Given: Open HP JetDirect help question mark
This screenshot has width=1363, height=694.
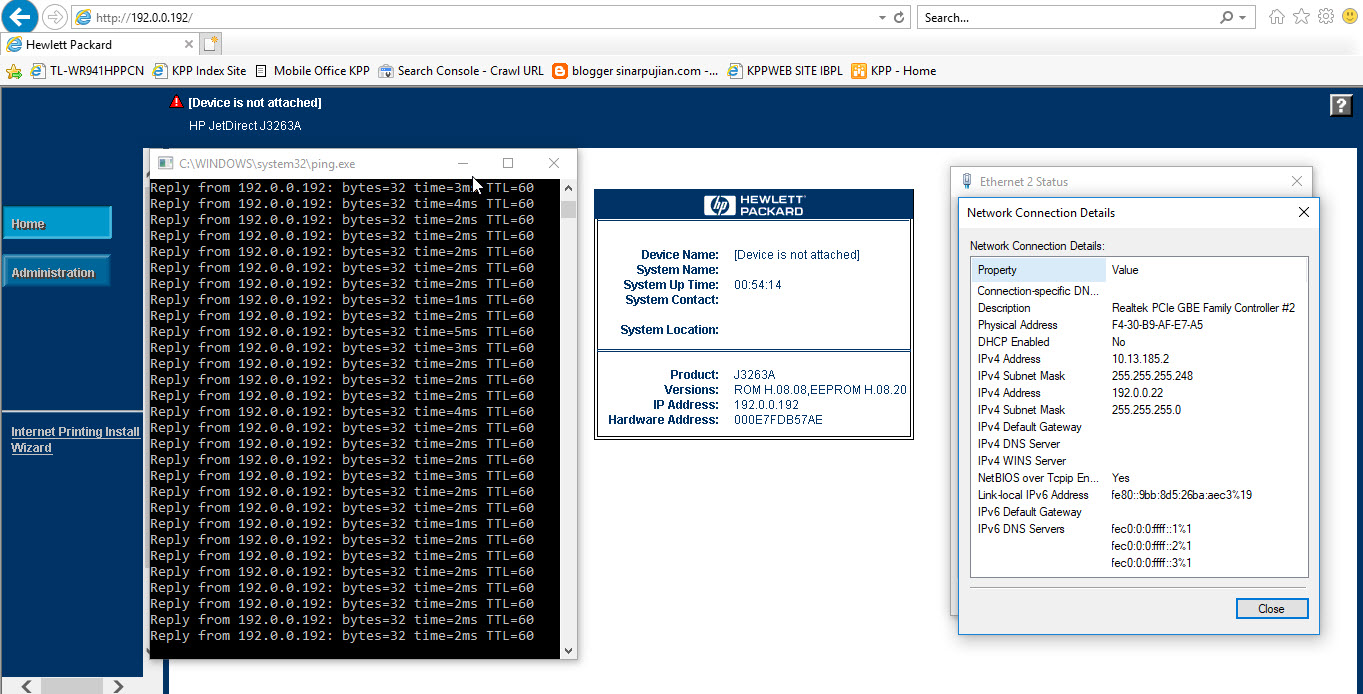Looking at the screenshot, I should point(1340,105).
